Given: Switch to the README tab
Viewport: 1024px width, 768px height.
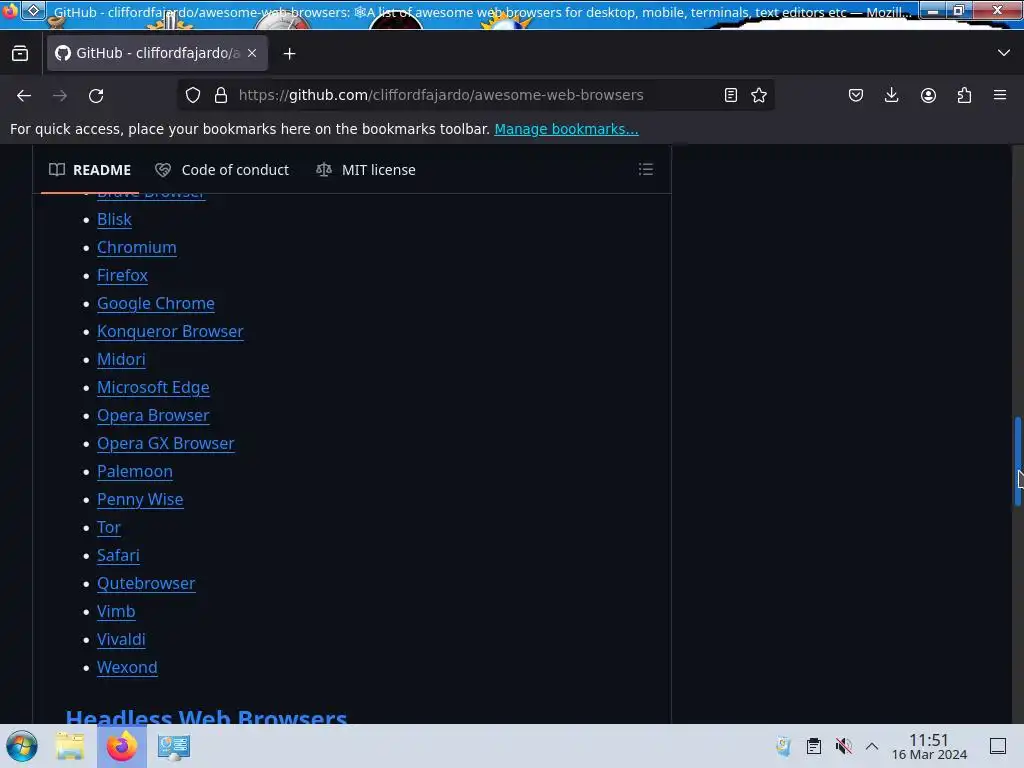Looking at the screenshot, I should pyautogui.click(x=90, y=170).
